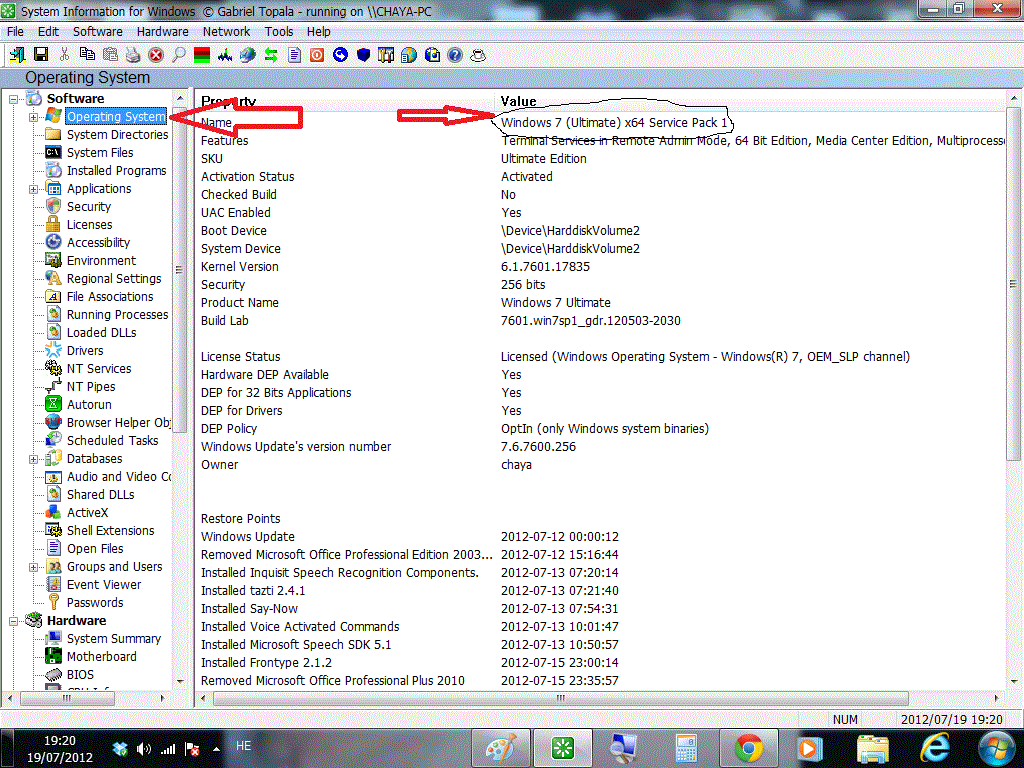This screenshot has height=768, width=1024.
Task: Click the green arrows refresh icon
Action: (271, 55)
